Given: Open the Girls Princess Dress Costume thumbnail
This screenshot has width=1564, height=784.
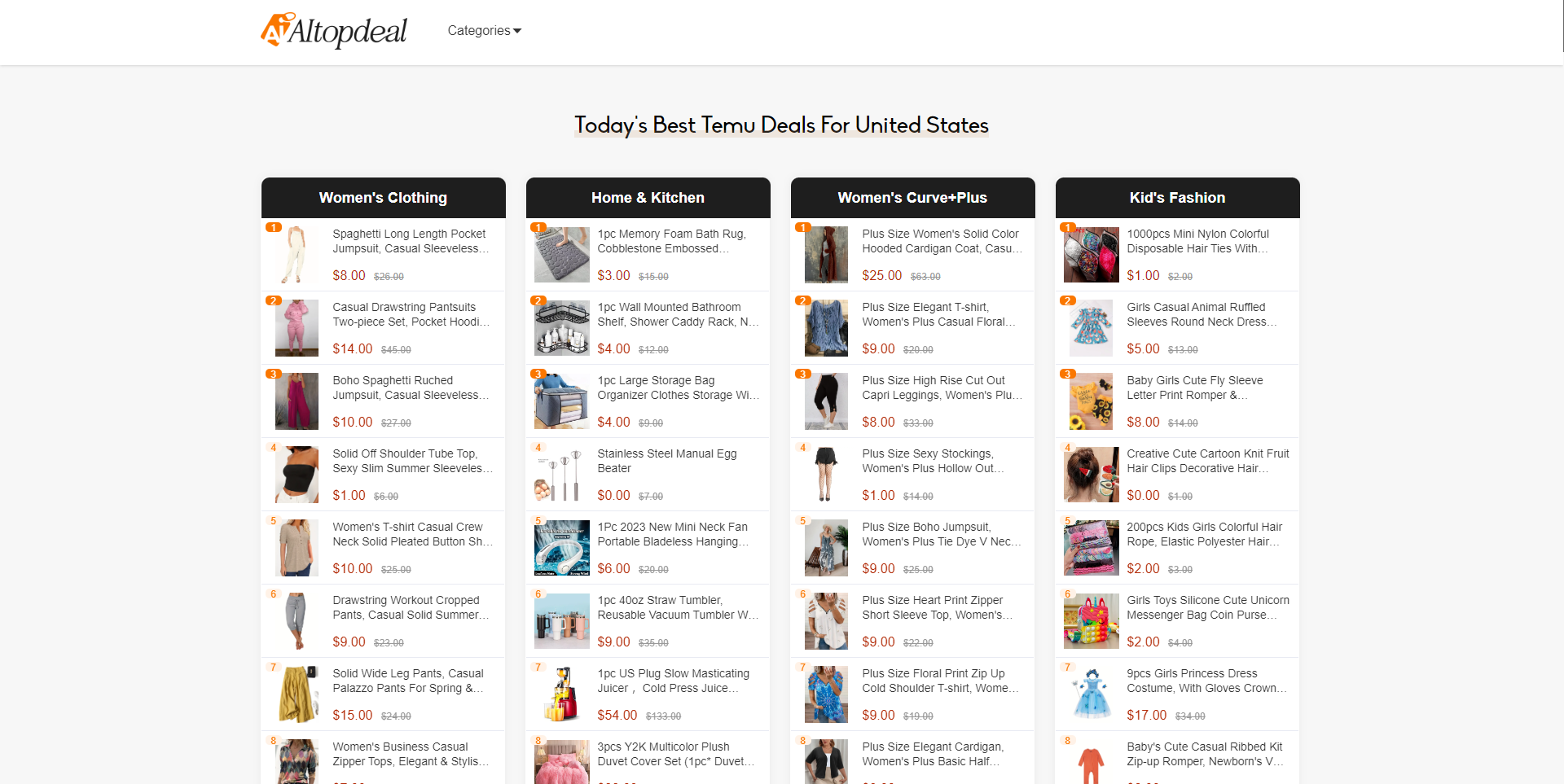Looking at the screenshot, I should click(1091, 694).
